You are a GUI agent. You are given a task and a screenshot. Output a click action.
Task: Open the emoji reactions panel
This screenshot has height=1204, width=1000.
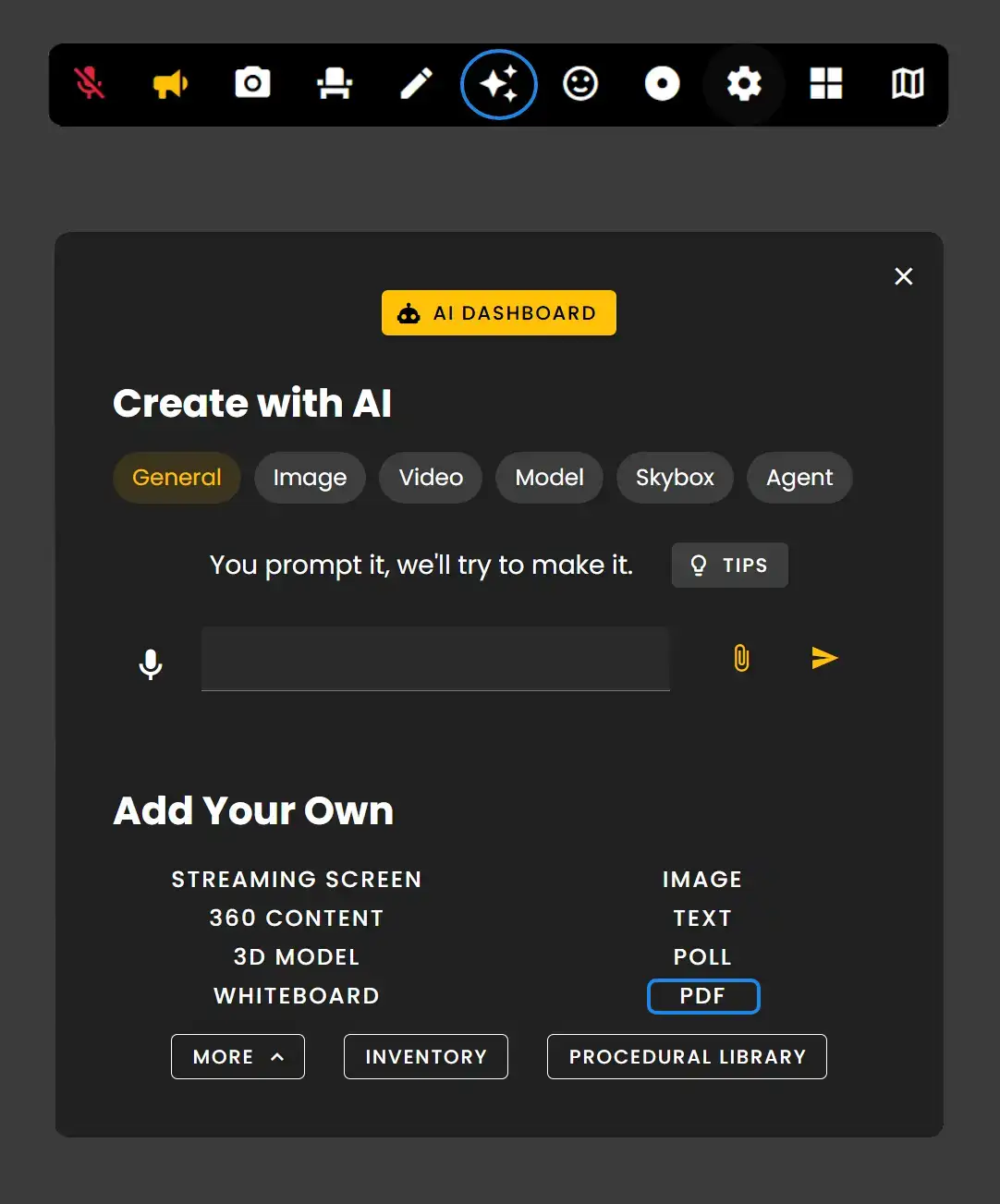point(580,84)
